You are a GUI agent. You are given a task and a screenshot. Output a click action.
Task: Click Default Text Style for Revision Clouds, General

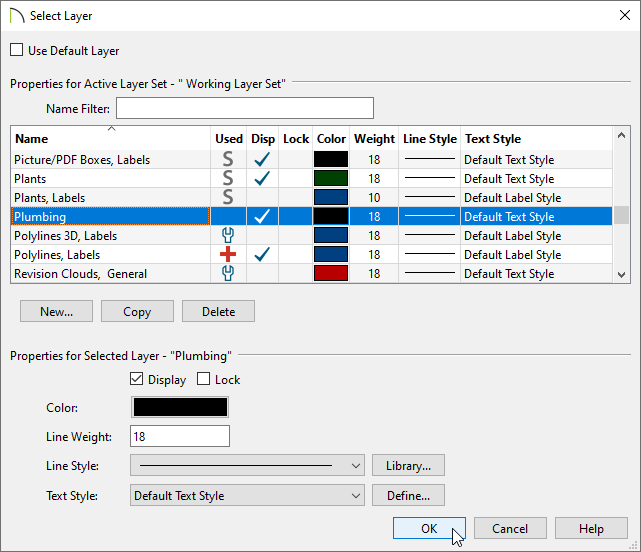pyautogui.click(x=509, y=274)
